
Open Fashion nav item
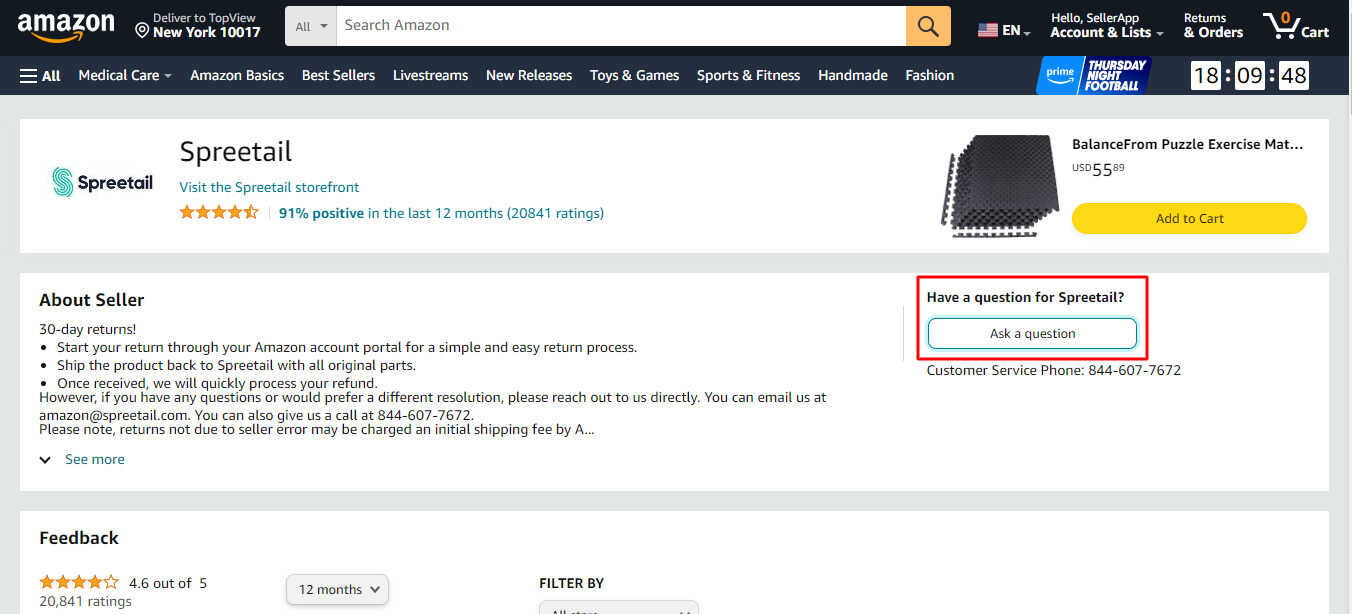pos(930,75)
